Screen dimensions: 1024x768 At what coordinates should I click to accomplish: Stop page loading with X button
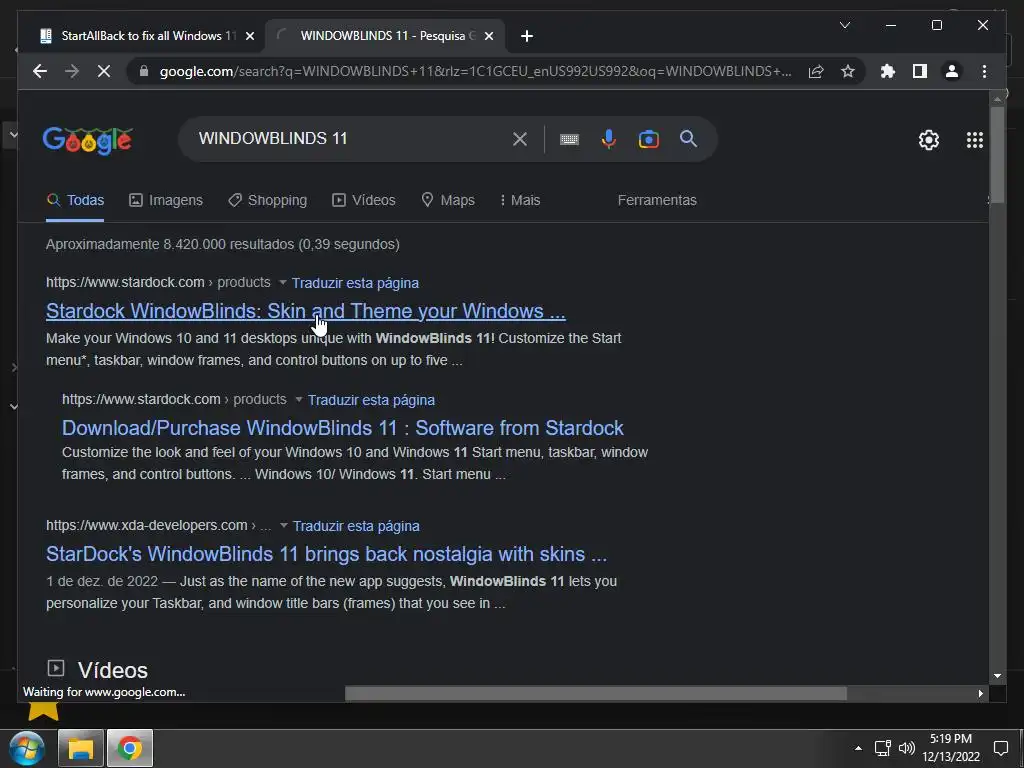point(104,71)
